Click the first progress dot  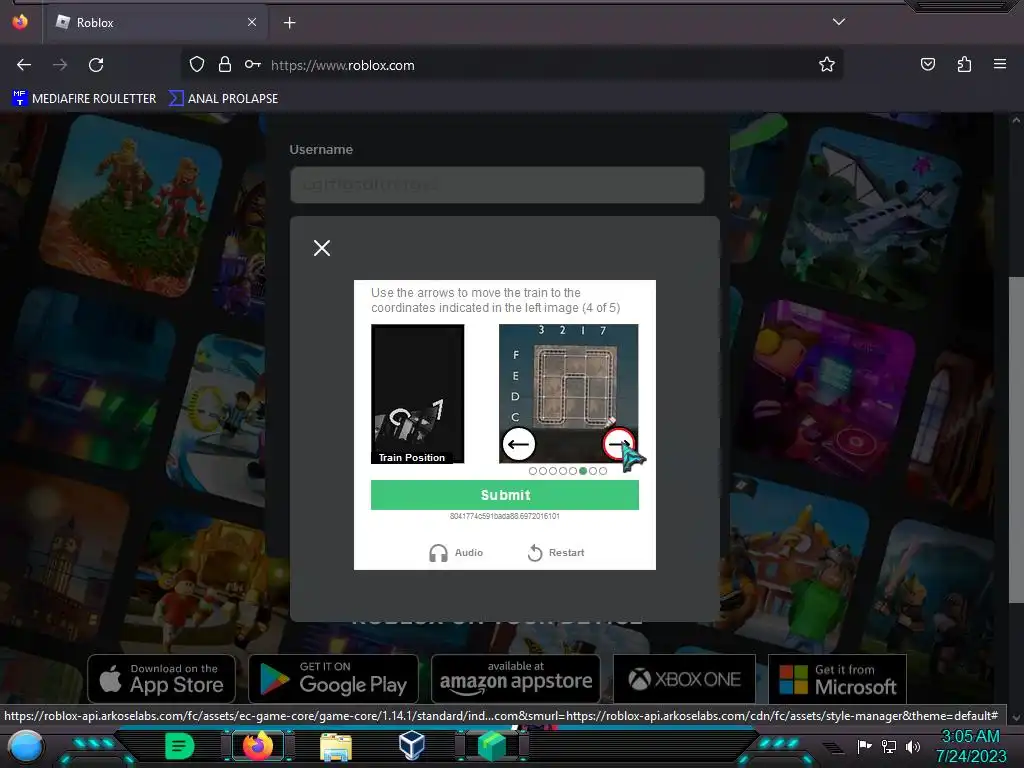click(x=533, y=471)
